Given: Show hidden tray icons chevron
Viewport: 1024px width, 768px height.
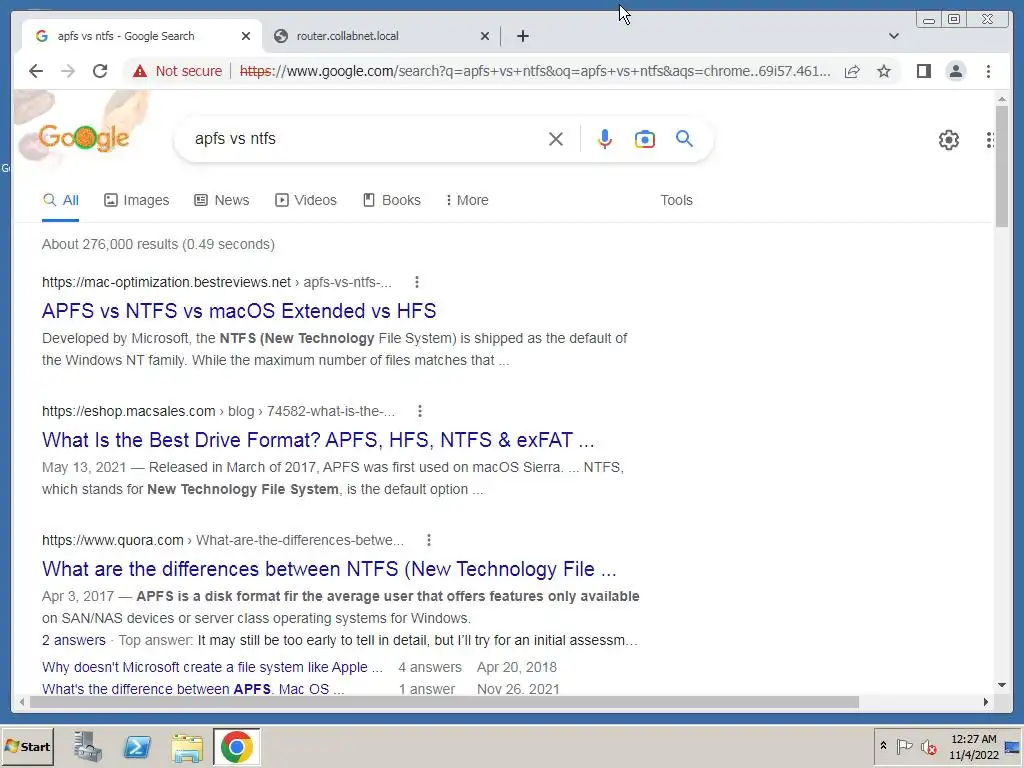Looking at the screenshot, I should coord(883,746).
